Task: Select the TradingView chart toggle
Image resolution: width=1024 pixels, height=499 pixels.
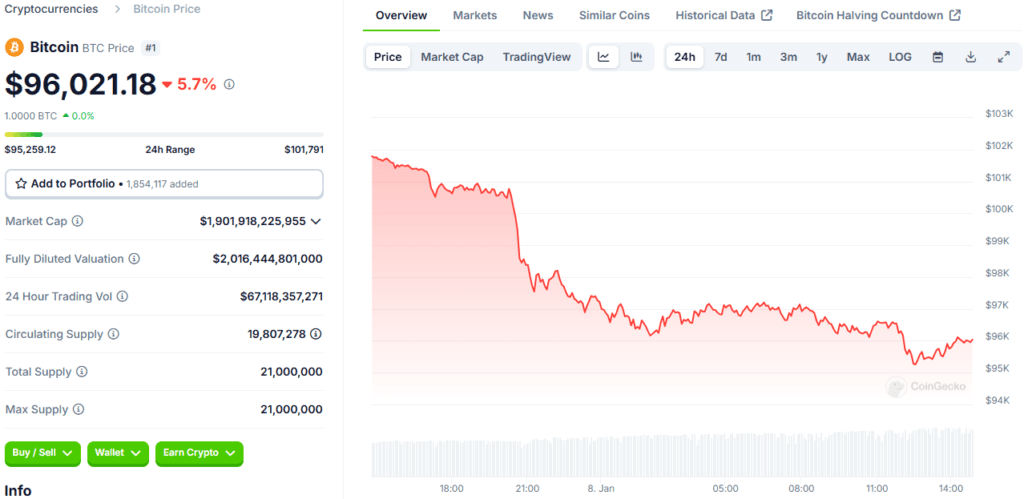Action: (x=537, y=57)
